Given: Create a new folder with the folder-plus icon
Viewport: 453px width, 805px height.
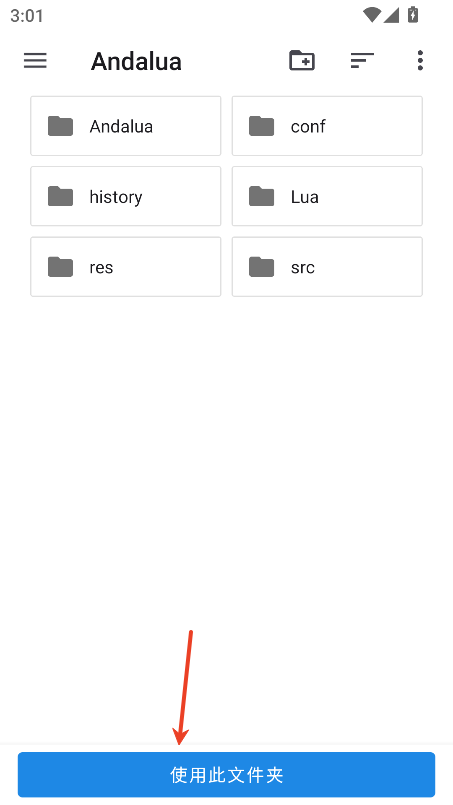Looking at the screenshot, I should tap(302, 61).
